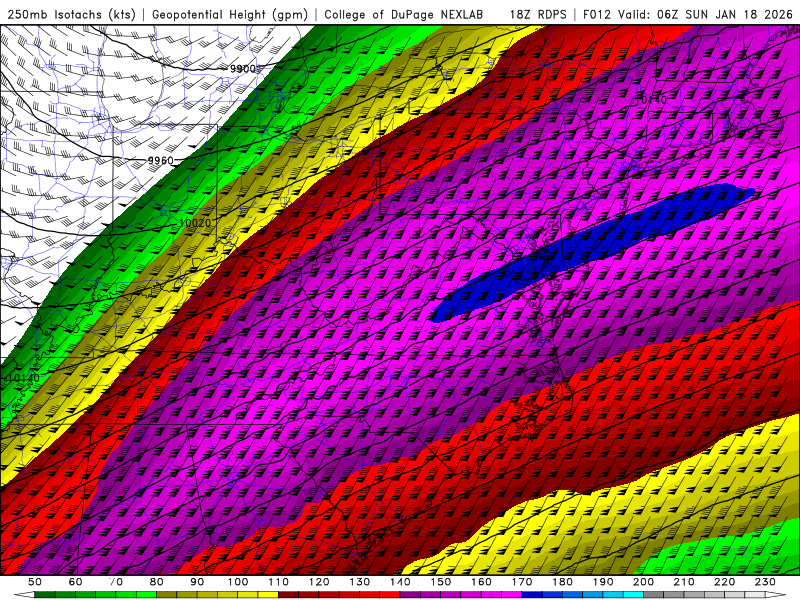Click the 10140 contour label at left edge
The height and width of the screenshot is (600, 800).
point(23,378)
